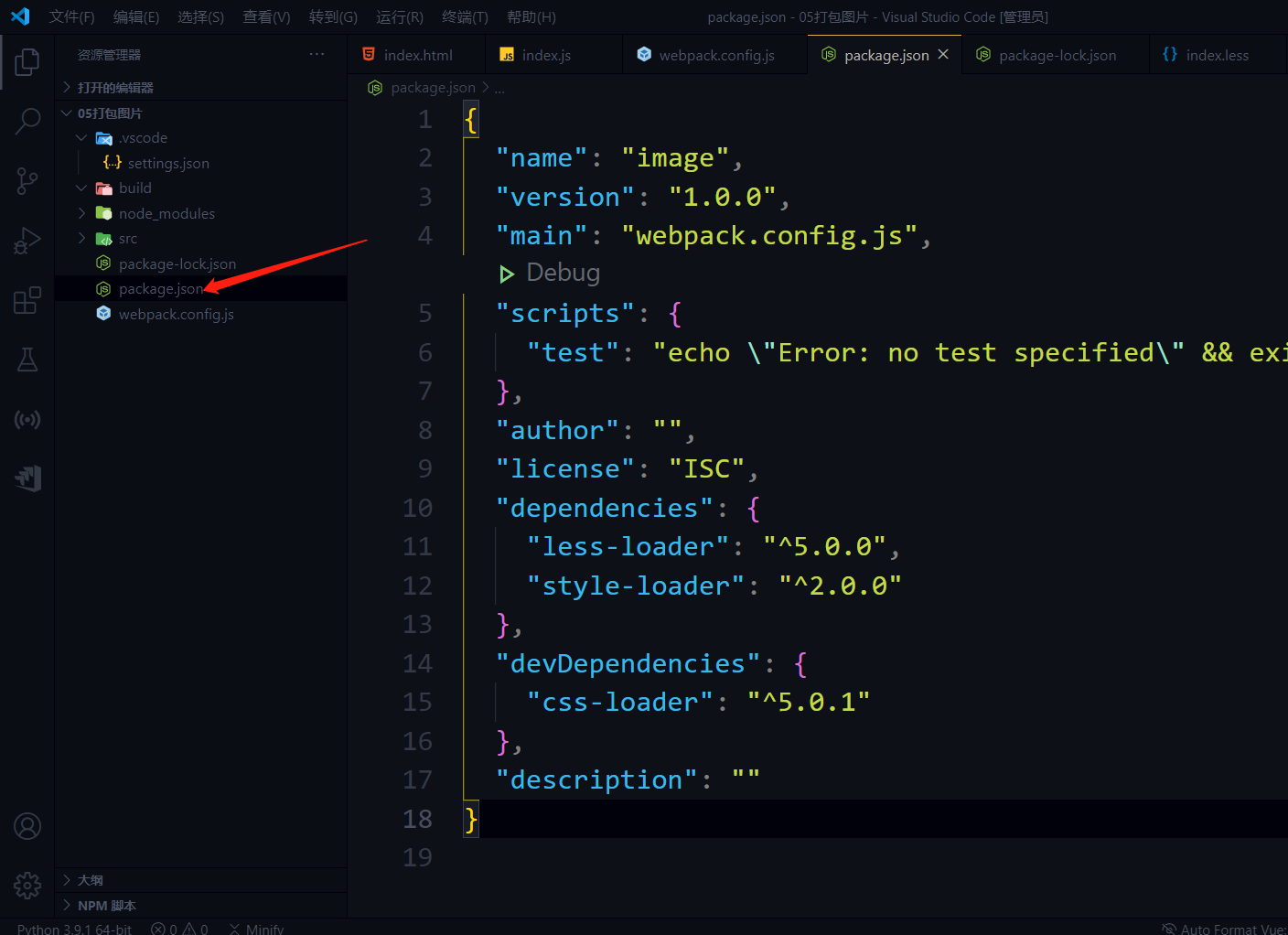Click the VS Code logo icon
Image resolution: width=1288 pixels, height=935 pixels.
coord(20,16)
